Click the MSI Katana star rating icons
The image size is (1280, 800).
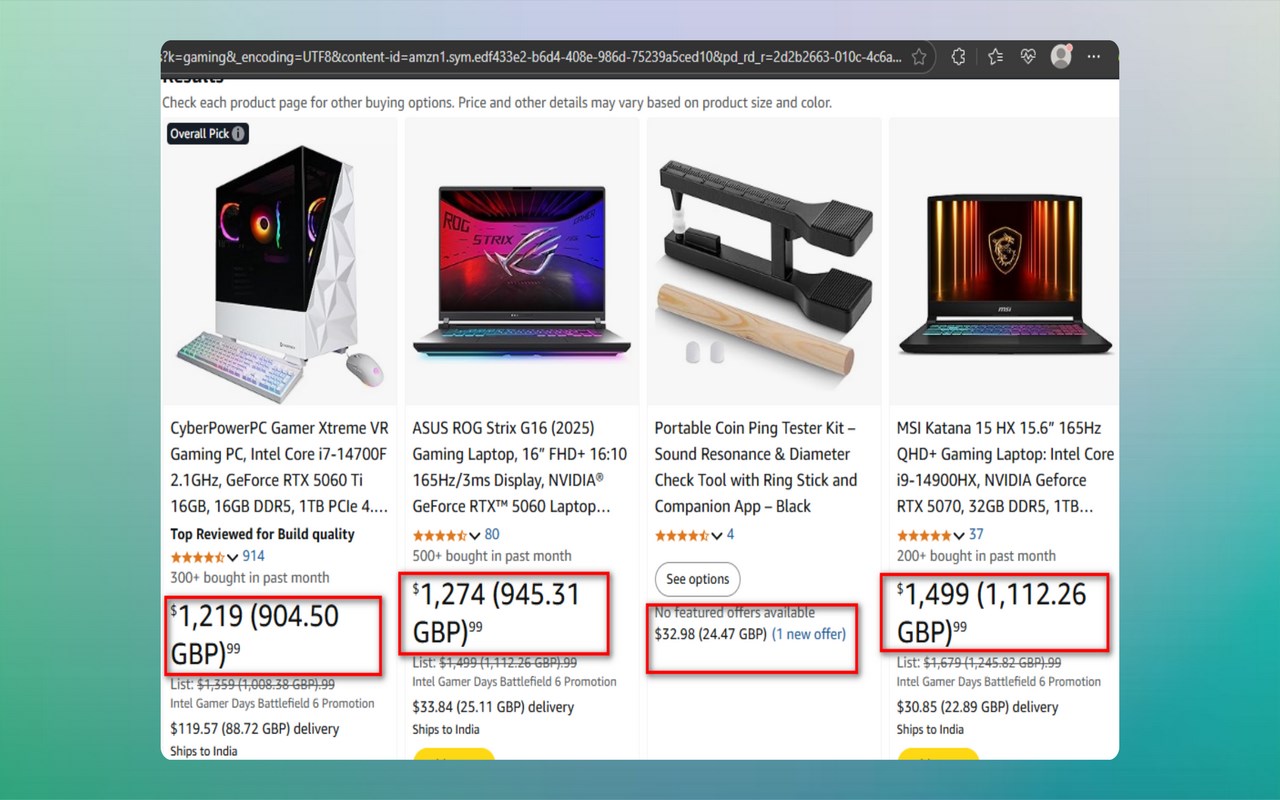[x=924, y=535]
